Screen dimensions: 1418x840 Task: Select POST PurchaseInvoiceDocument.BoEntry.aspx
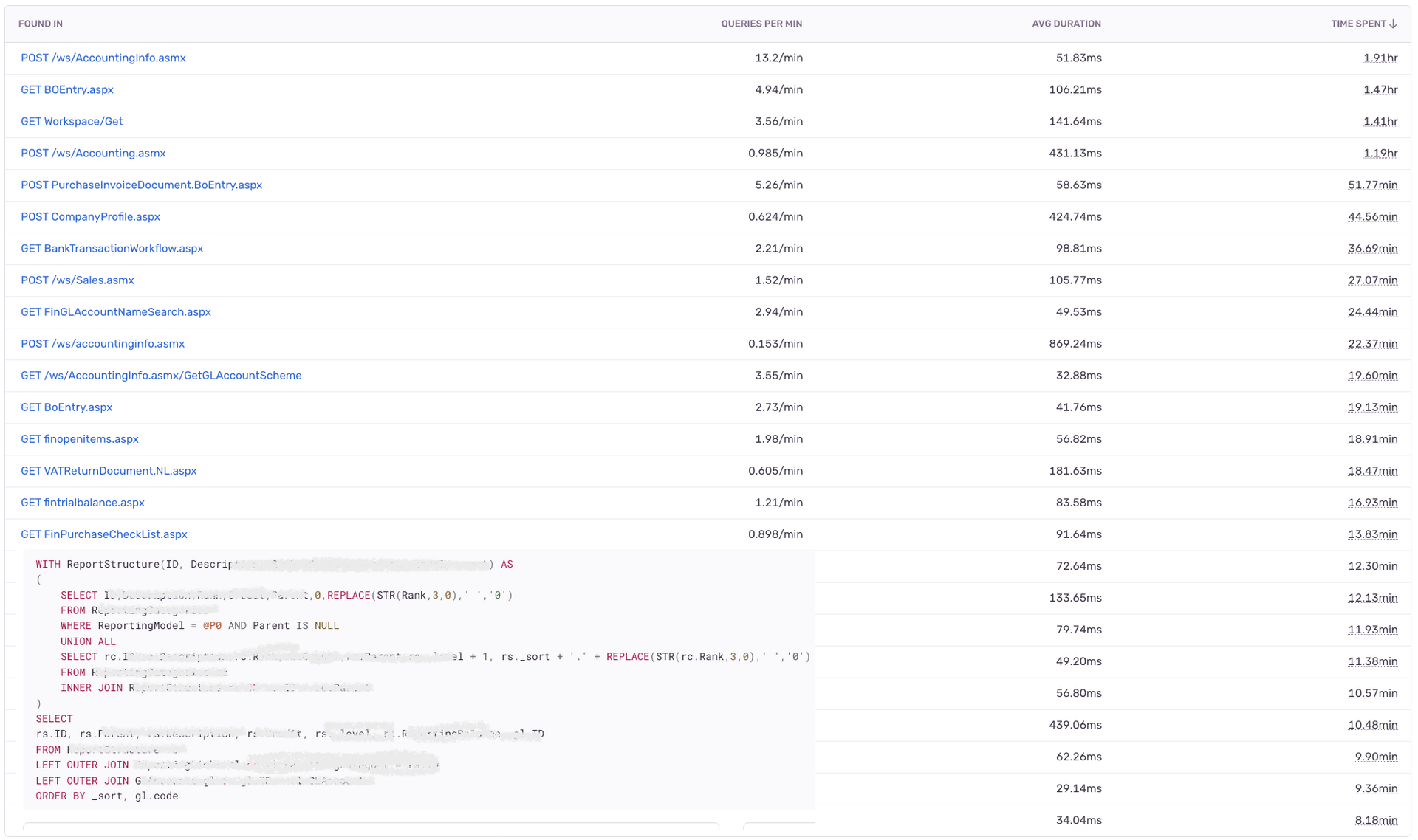point(141,185)
